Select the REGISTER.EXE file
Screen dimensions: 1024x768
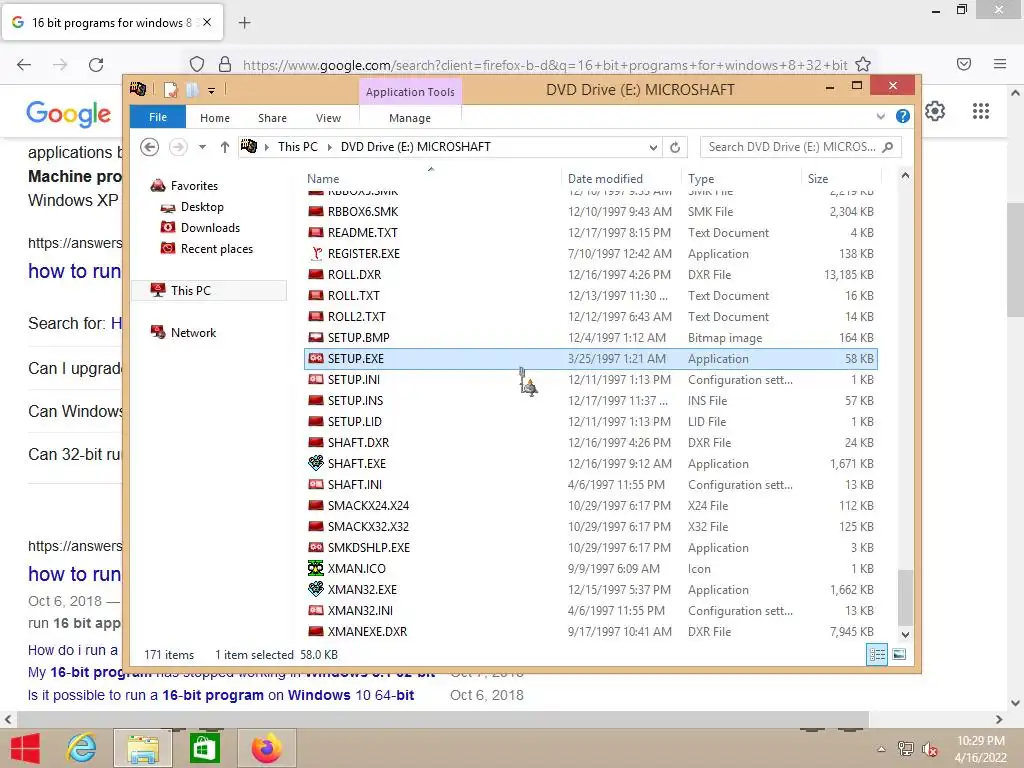(590, 253)
